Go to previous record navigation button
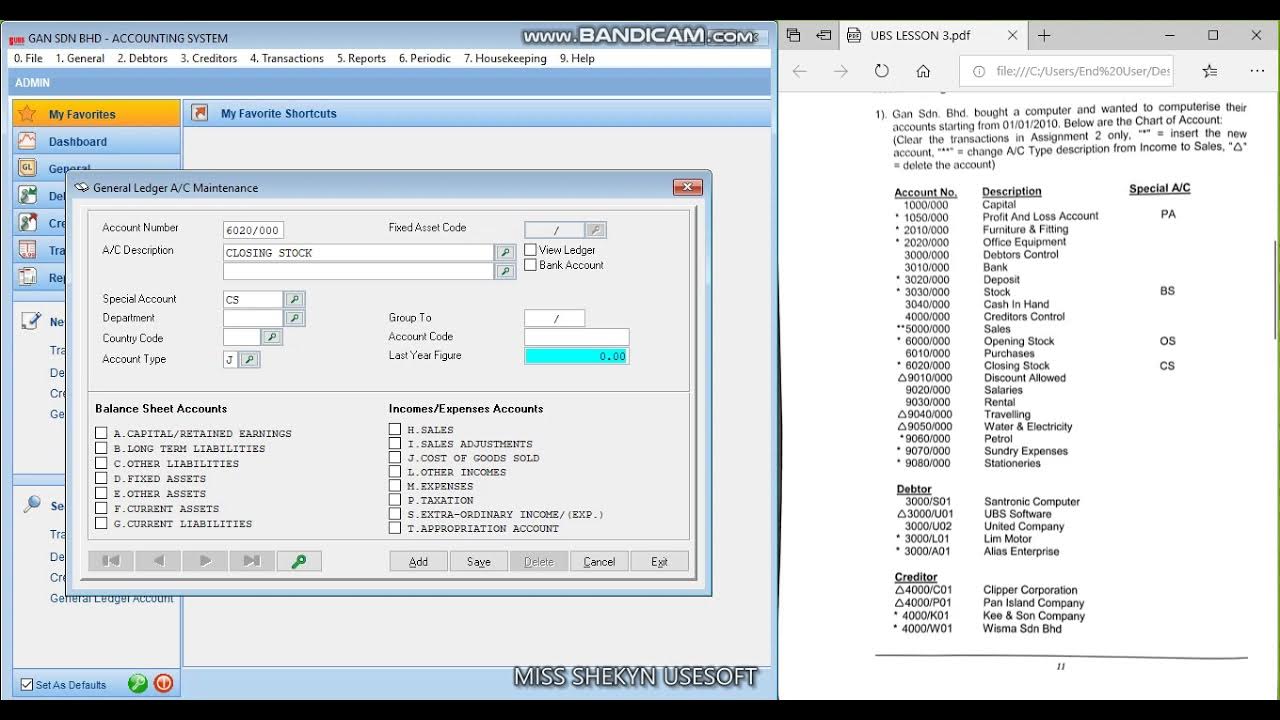This screenshot has width=1280, height=720. [158, 561]
